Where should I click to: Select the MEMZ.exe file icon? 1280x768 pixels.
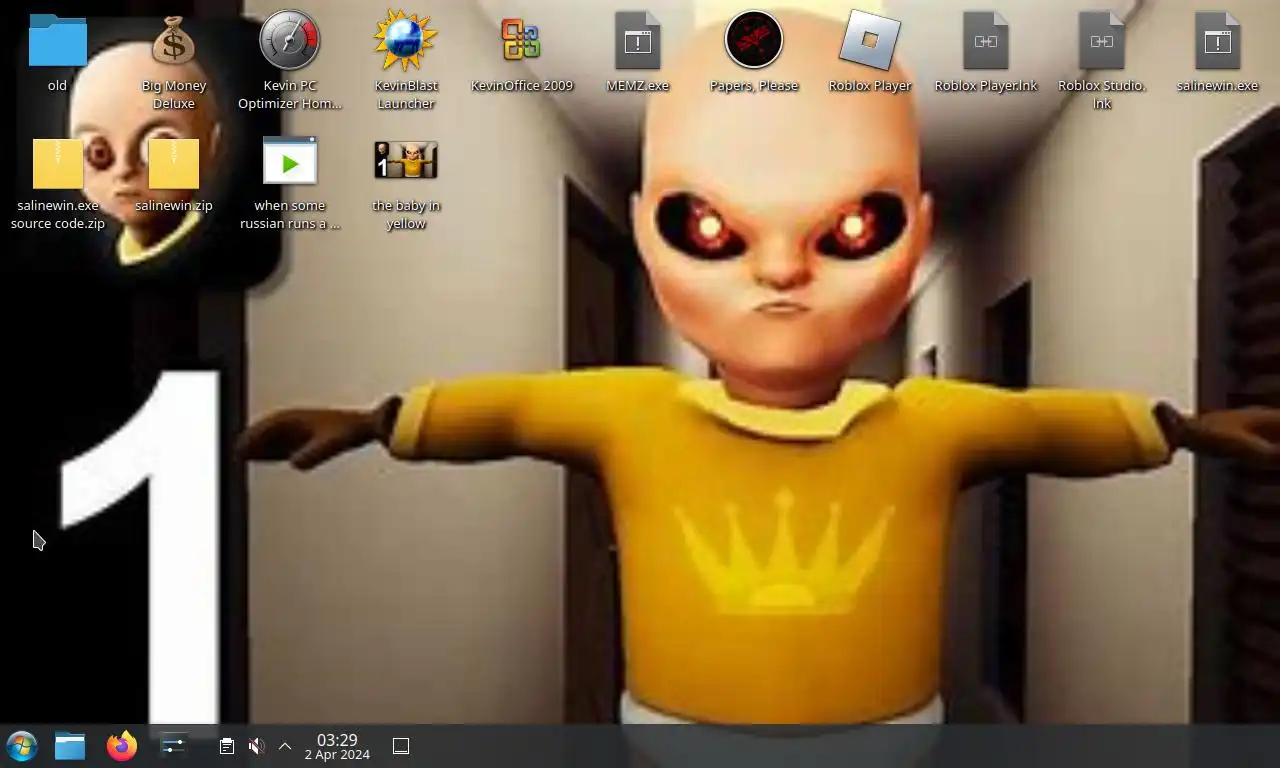tap(638, 41)
